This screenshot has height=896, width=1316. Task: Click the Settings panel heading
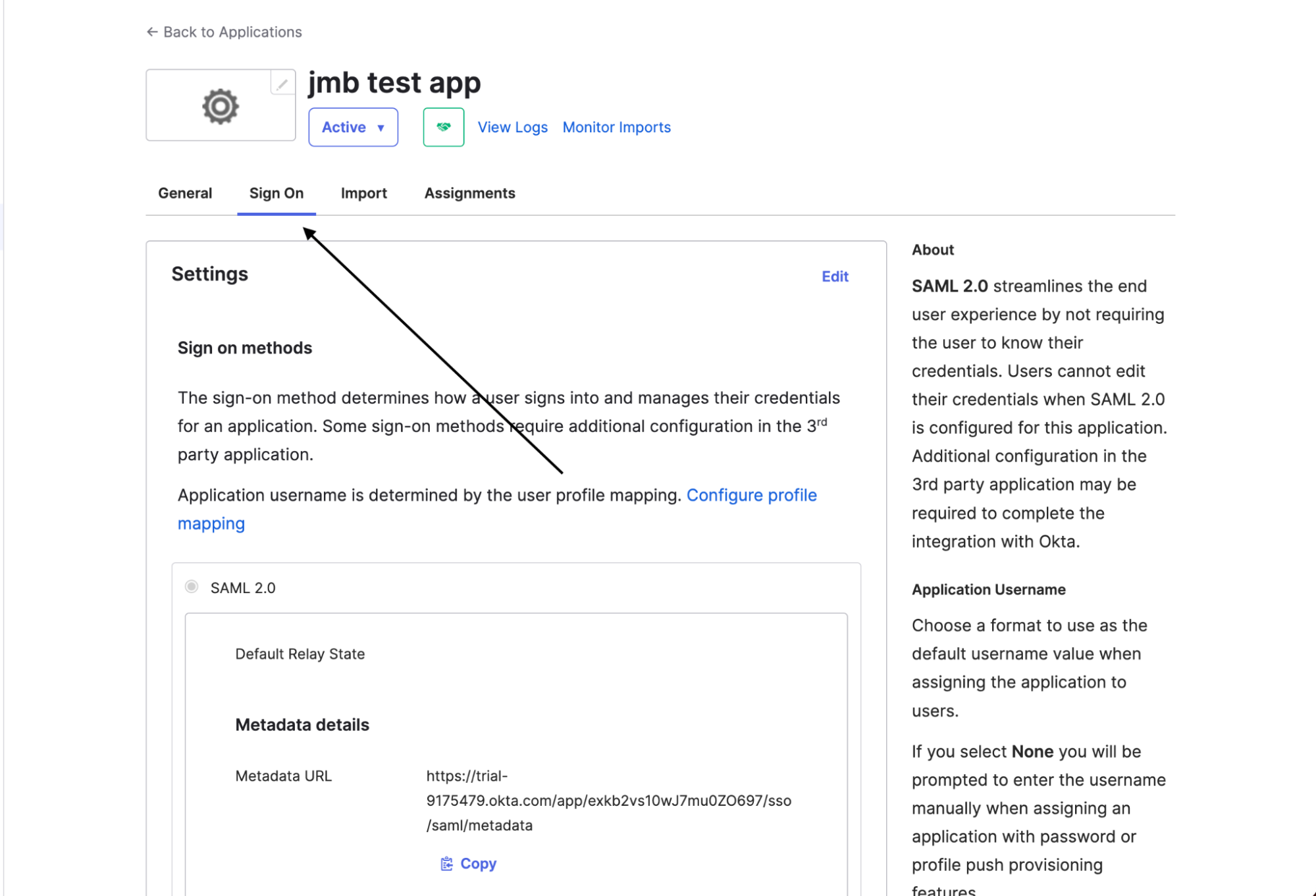pyautogui.click(x=210, y=274)
